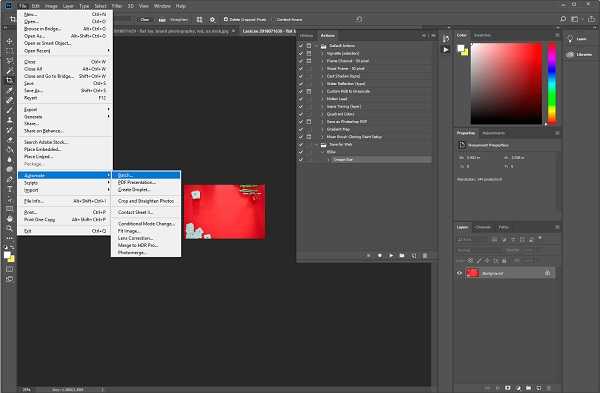Switch to the Channels tab
This screenshot has height=393, width=600.
pos(483,227)
